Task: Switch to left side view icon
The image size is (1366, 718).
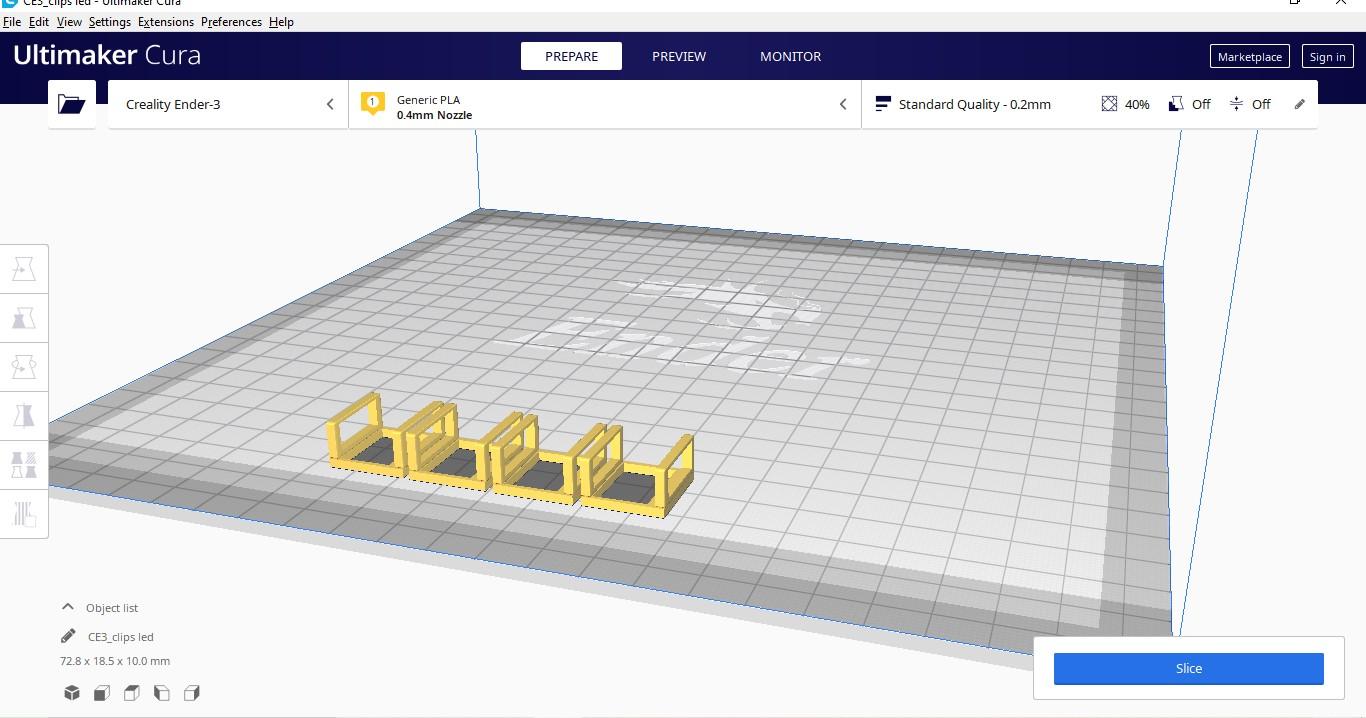Action: 162,692
